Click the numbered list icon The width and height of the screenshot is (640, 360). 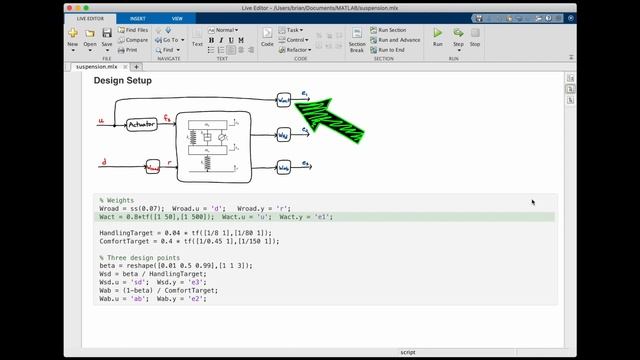(221, 50)
